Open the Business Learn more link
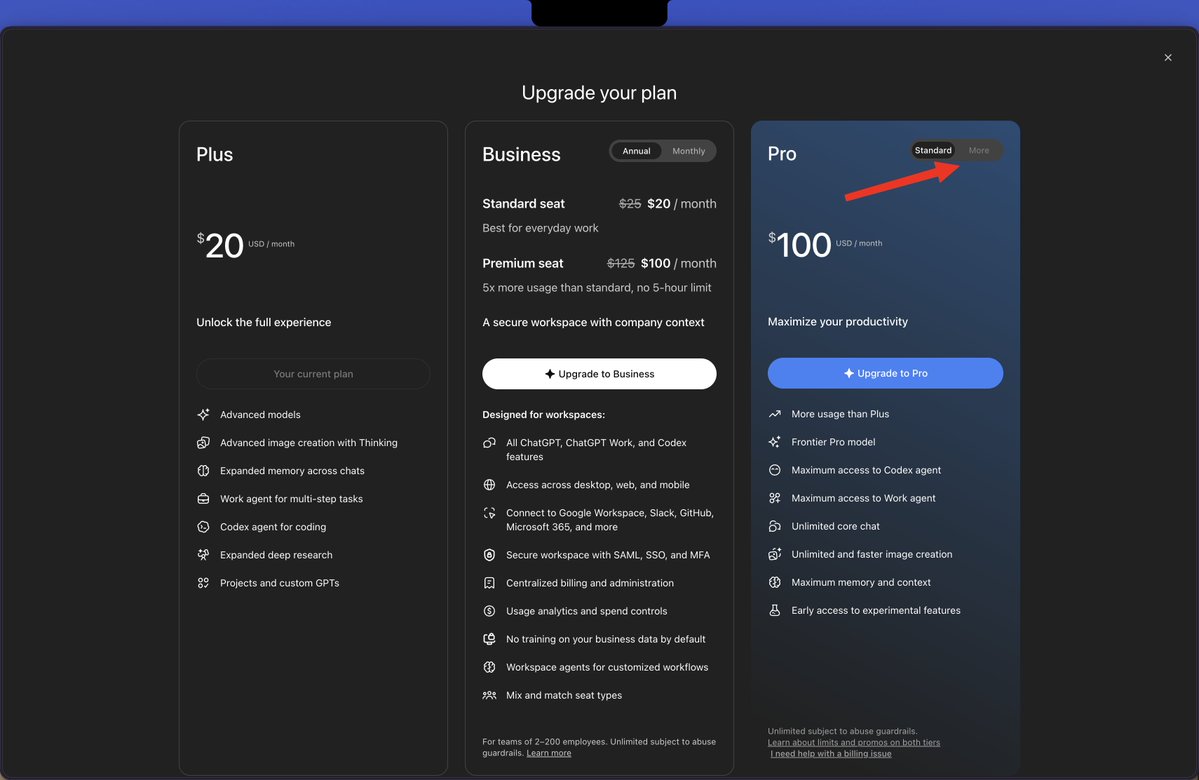This screenshot has height=780, width=1199. tap(549, 753)
